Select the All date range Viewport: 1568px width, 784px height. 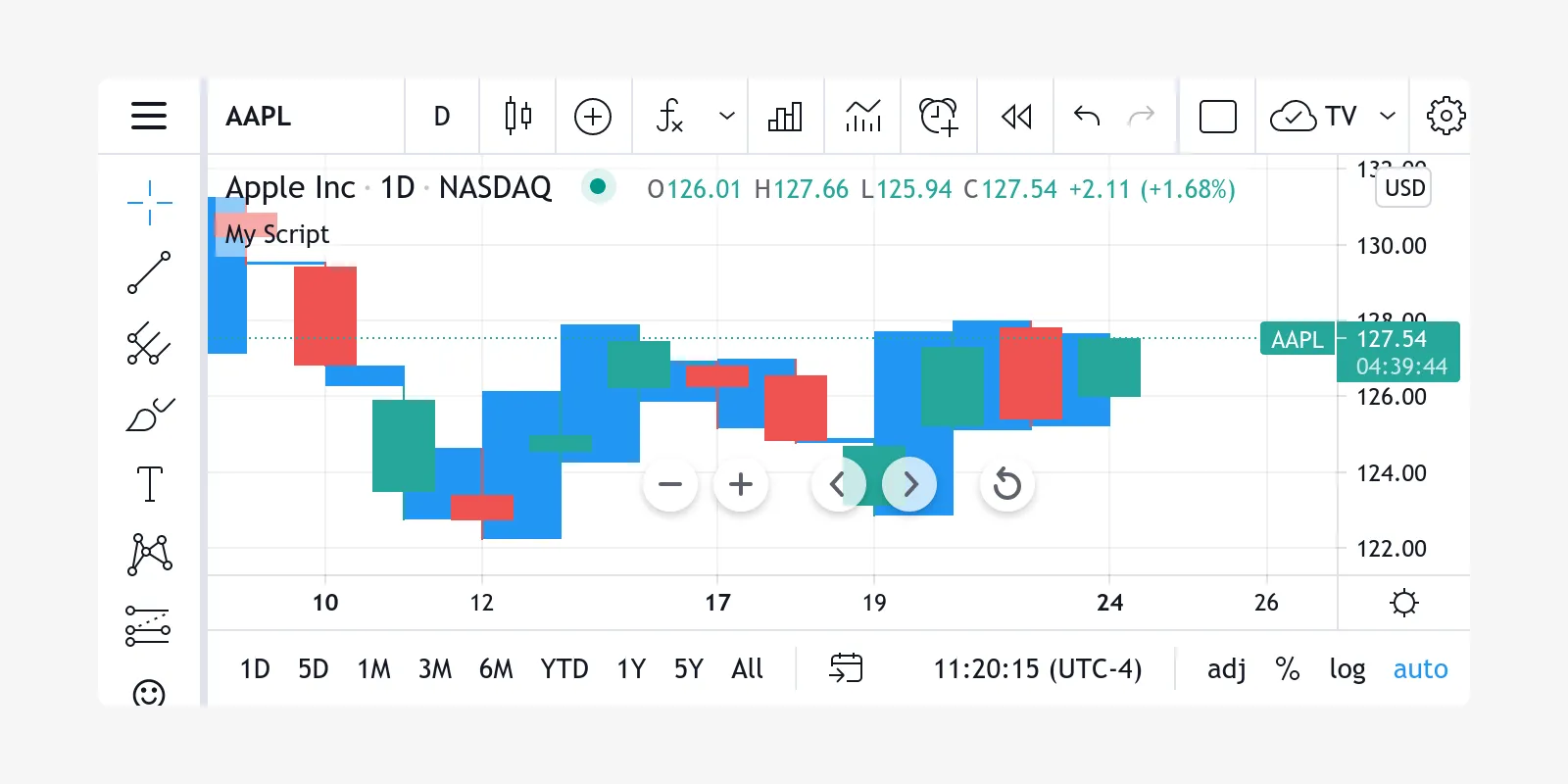click(x=747, y=668)
